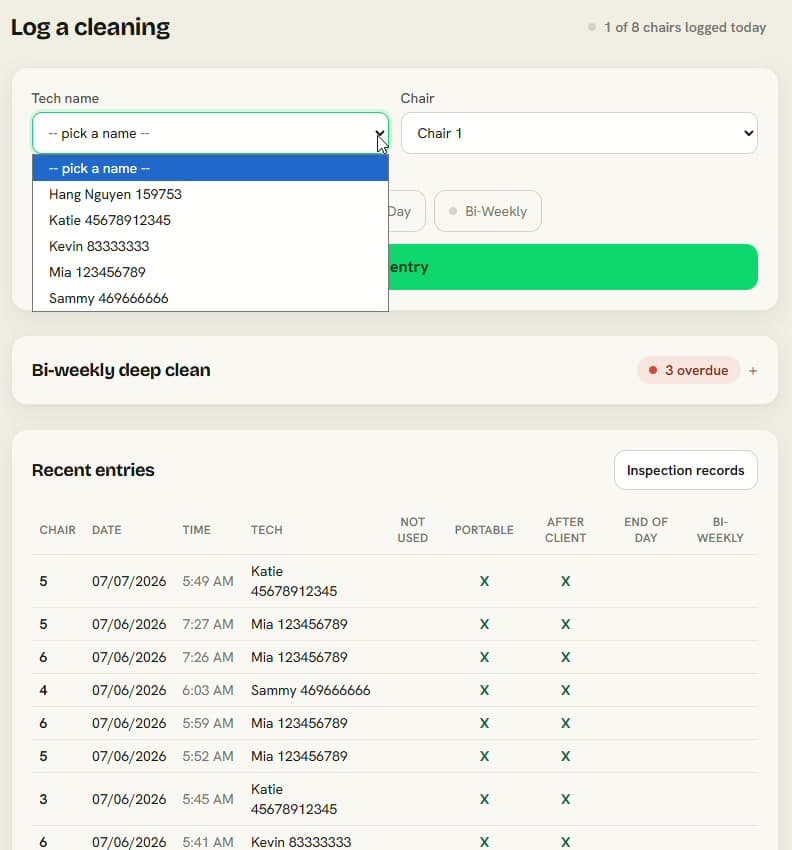Click the NOT USED column header
This screenshot has height=850, width=792.
pyautogui.click(x=413, y=530)
